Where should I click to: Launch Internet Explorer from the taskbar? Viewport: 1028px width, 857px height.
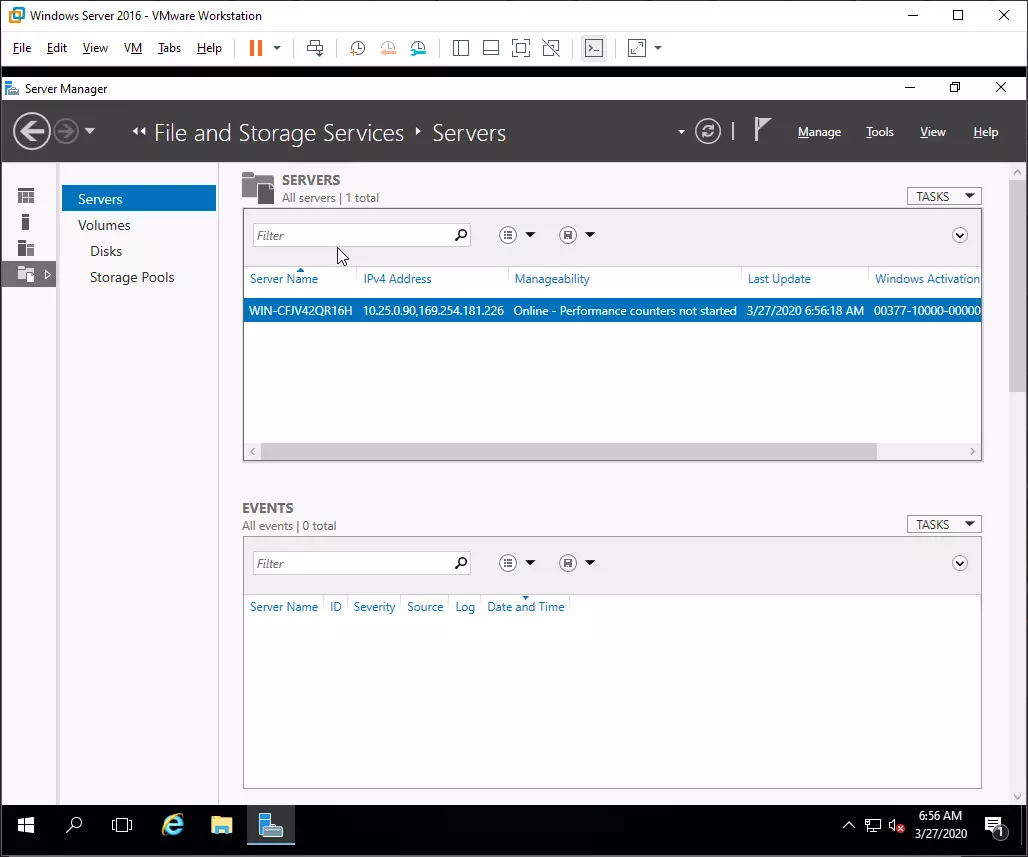click(173, 825)
